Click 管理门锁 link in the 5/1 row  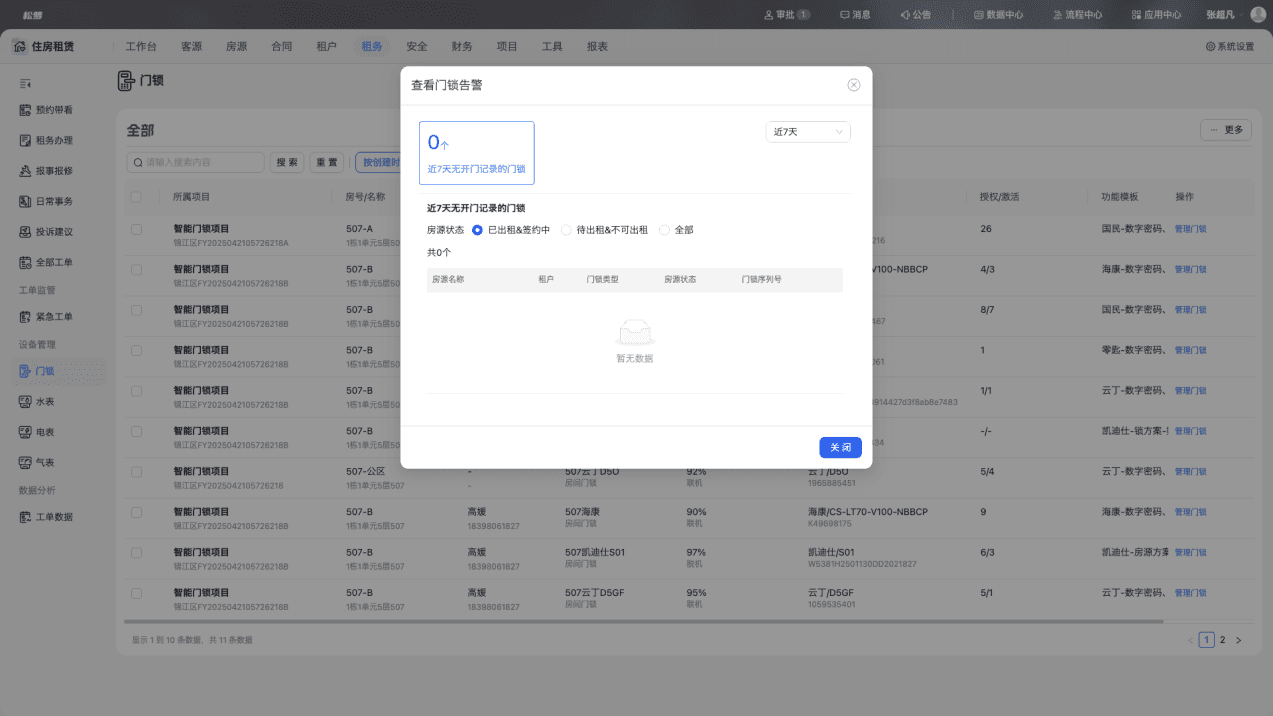click(1190, 592)
